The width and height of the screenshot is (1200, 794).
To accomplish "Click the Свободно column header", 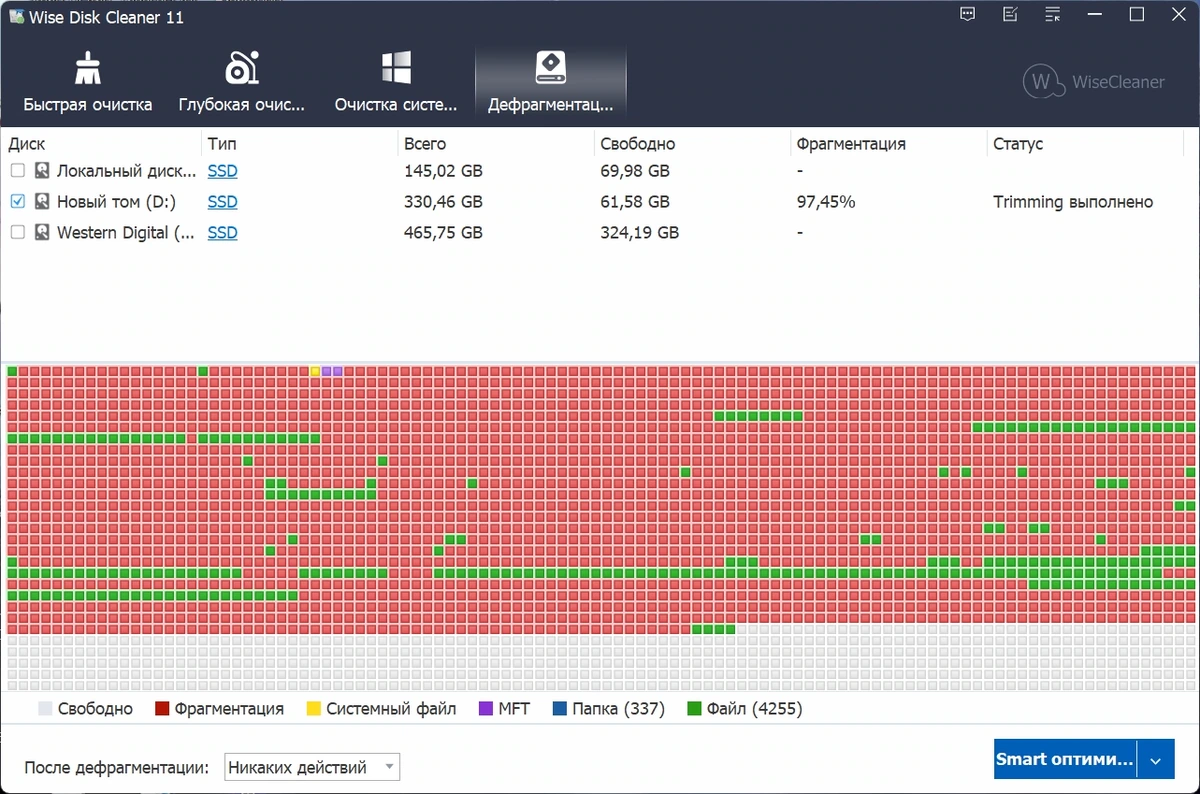I will point(637,144).
